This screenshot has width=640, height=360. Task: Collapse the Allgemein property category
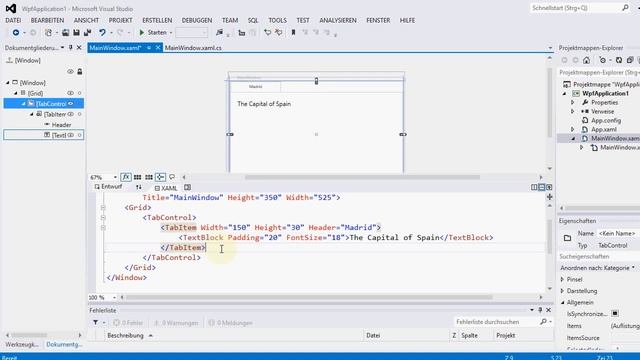tap(562, 302)
